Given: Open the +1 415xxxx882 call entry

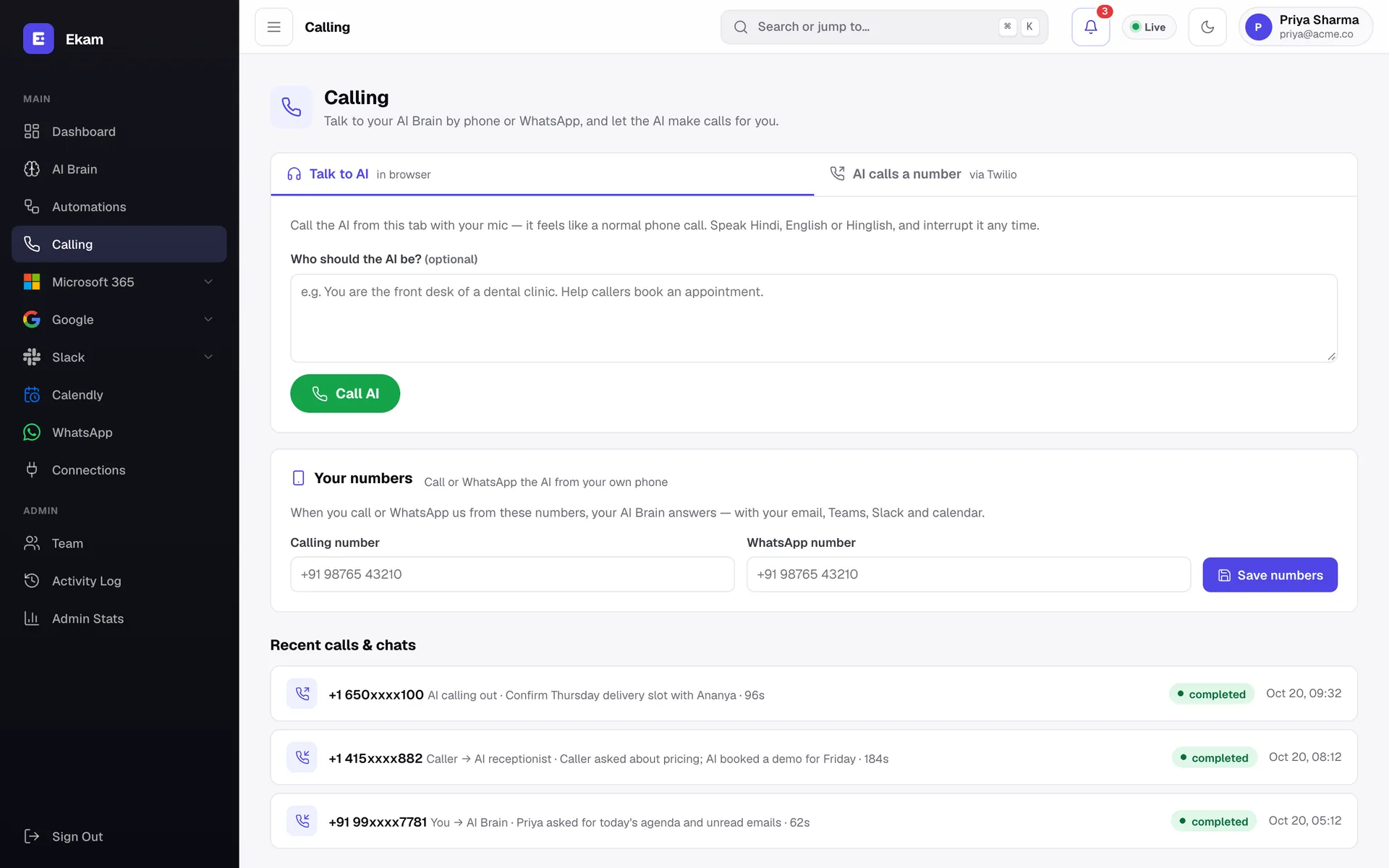Looking at the screenshot, I should (814, 757).
